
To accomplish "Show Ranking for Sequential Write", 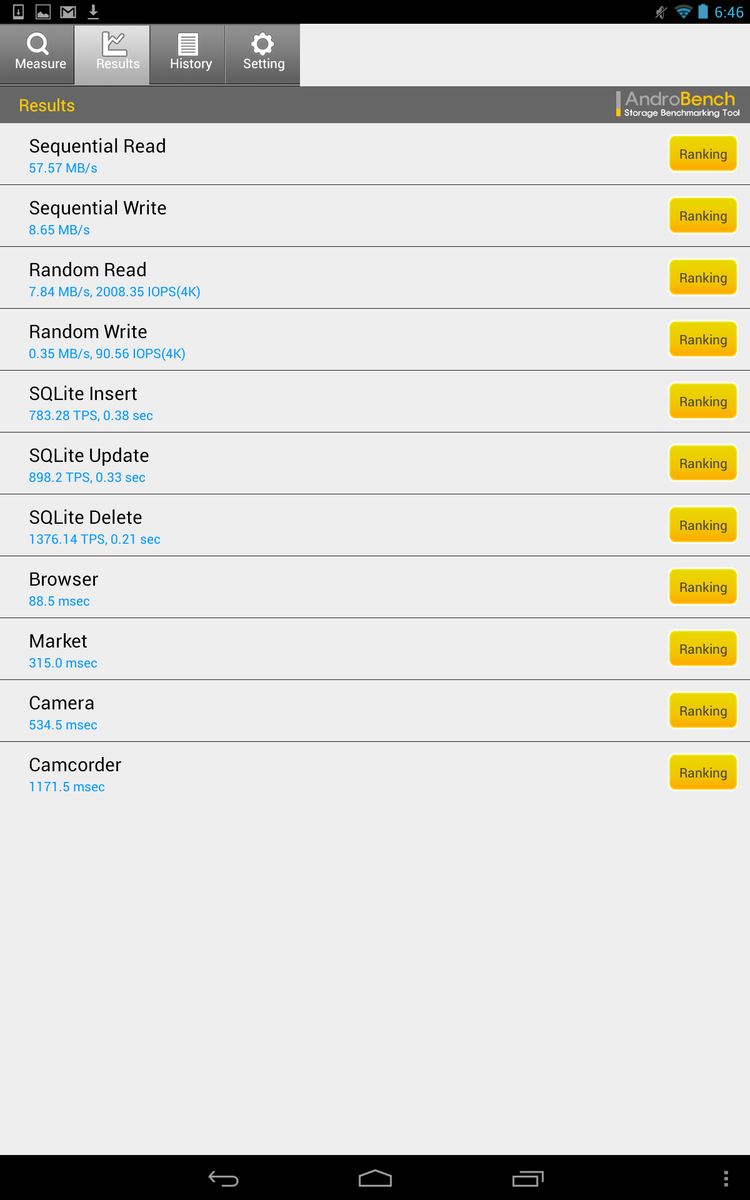I will 702,216.
